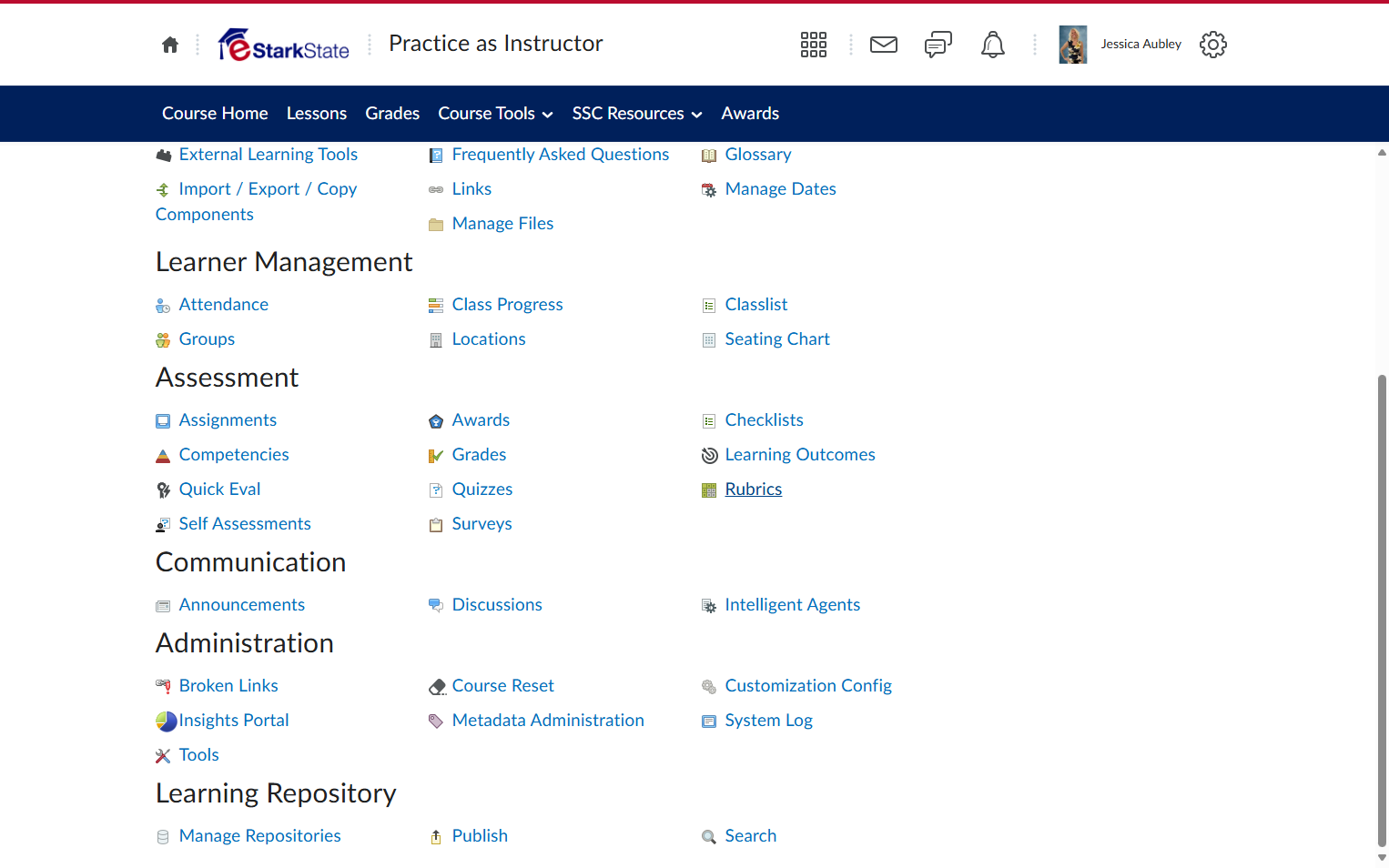Image resolution: width=1389 pixels, height=868 pixels.
Task: Open Course Home in navbar
Action: click(215, 114)
